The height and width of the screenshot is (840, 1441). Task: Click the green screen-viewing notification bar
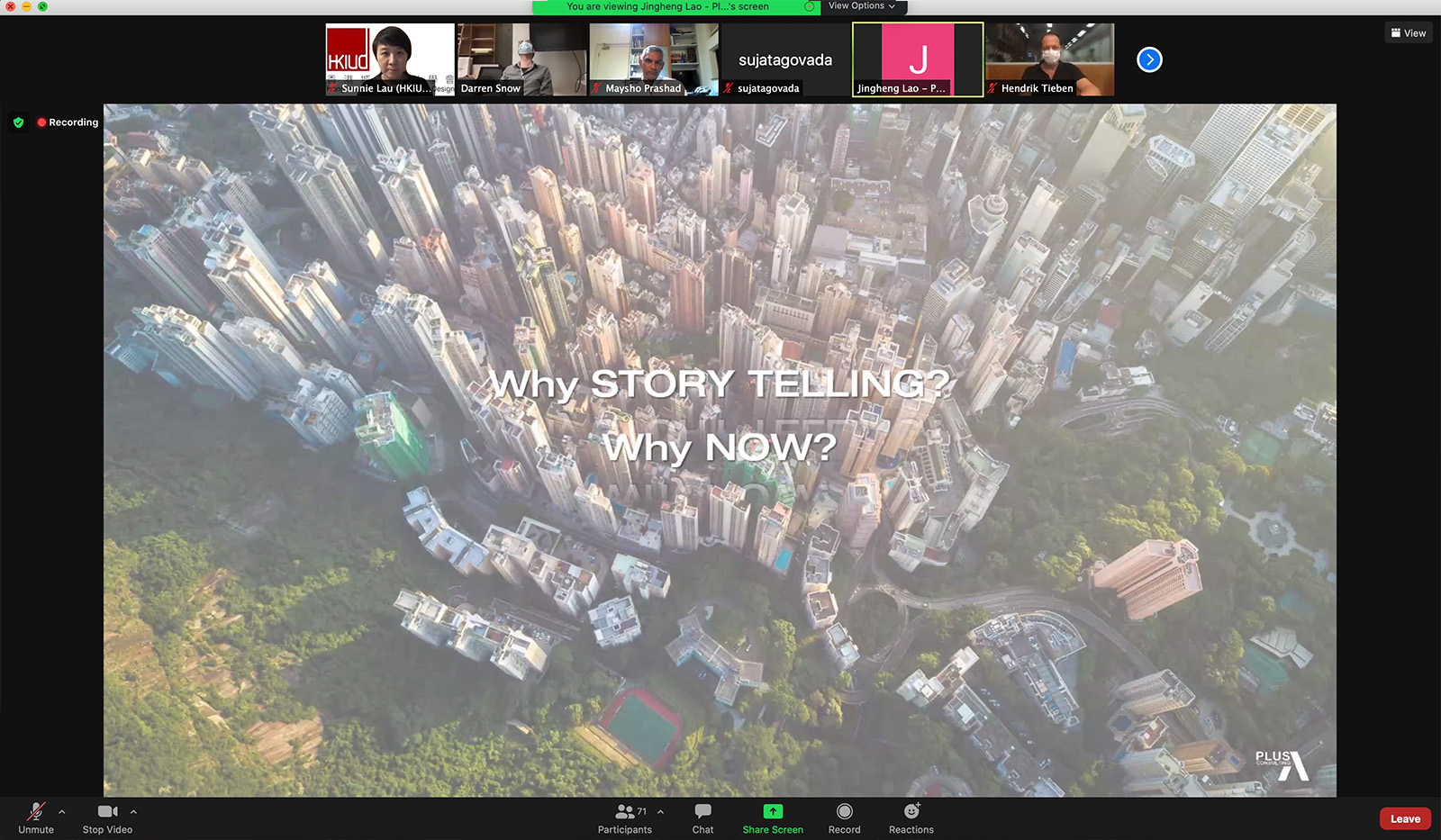click(x=667, y=7)
